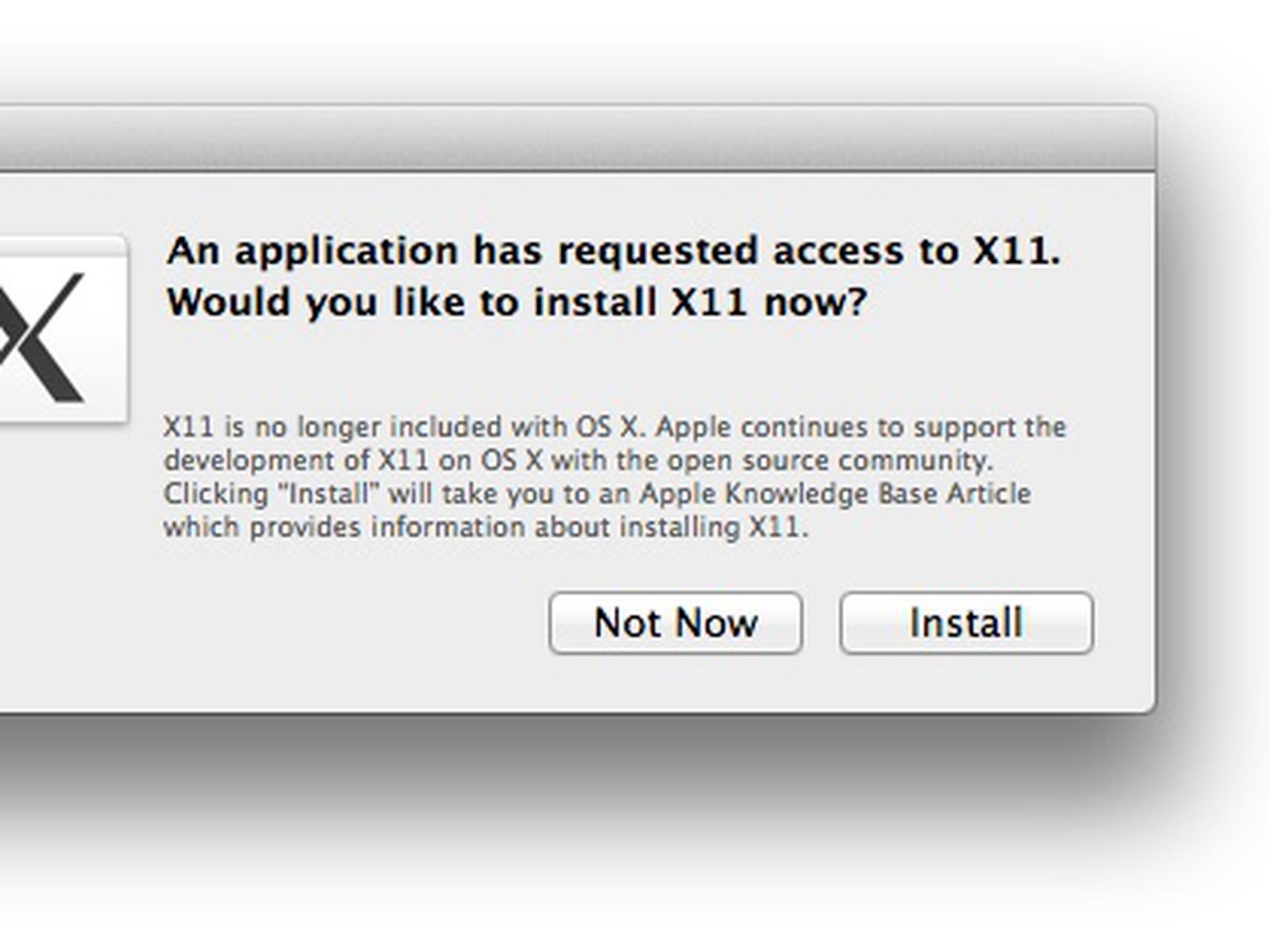Click the sentence asking to install X11 now

coord(516,300)
